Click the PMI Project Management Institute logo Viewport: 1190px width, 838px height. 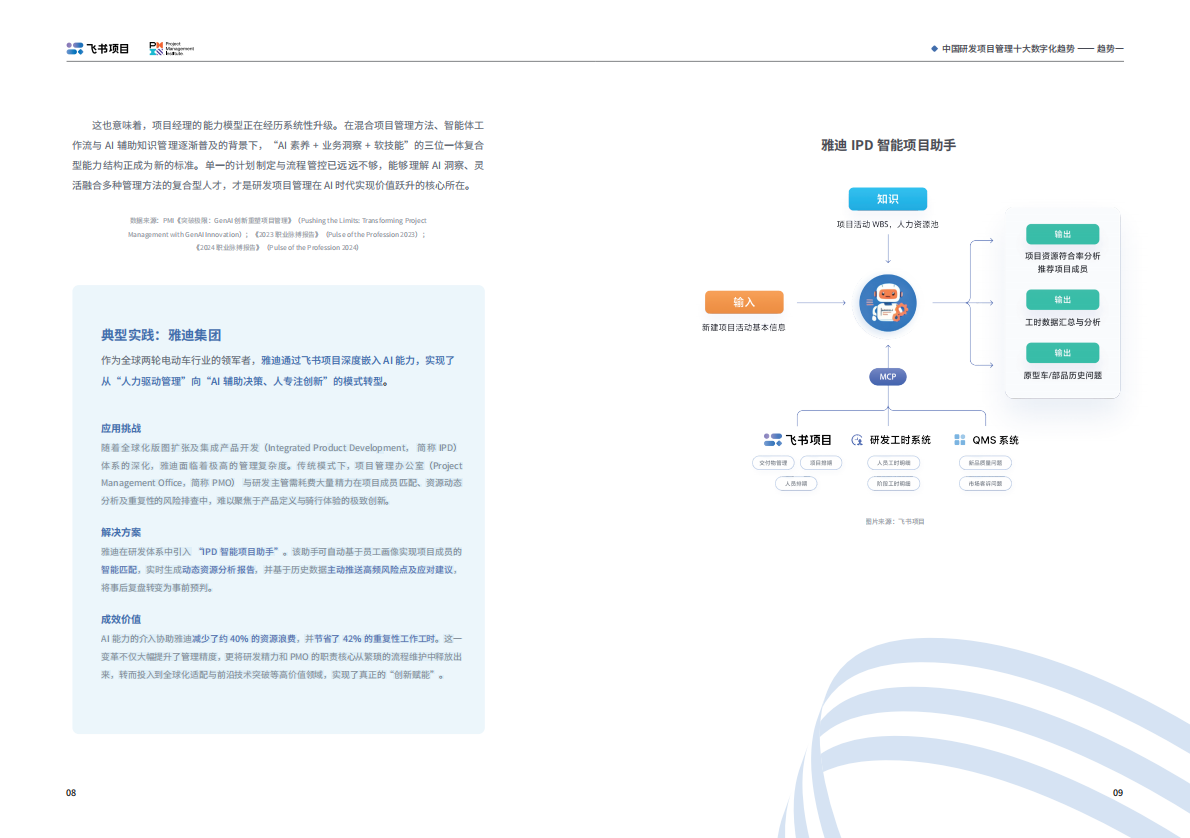pos(172,49)
